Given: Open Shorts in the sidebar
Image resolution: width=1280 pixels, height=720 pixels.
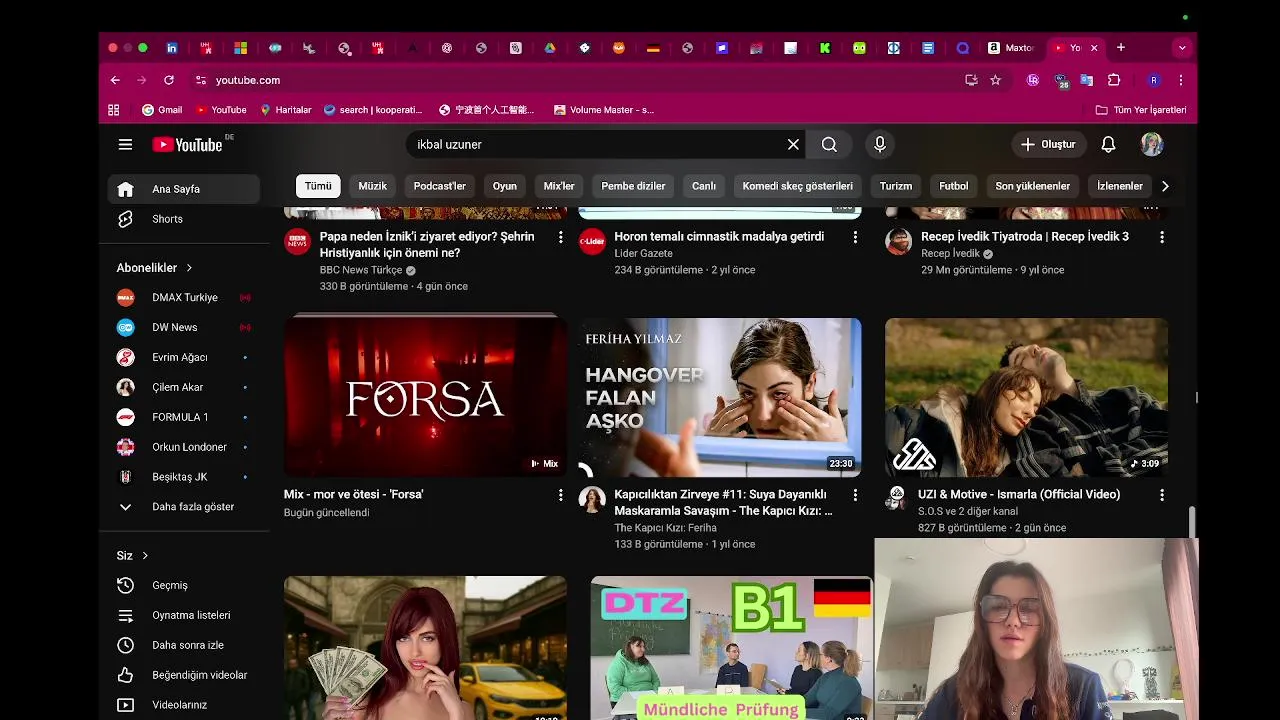Looking at the screenshot, I should [184, 219].
